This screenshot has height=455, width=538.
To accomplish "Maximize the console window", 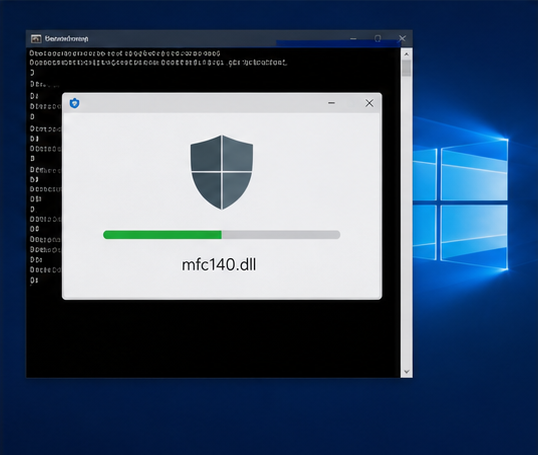I will tap(377, 38).
